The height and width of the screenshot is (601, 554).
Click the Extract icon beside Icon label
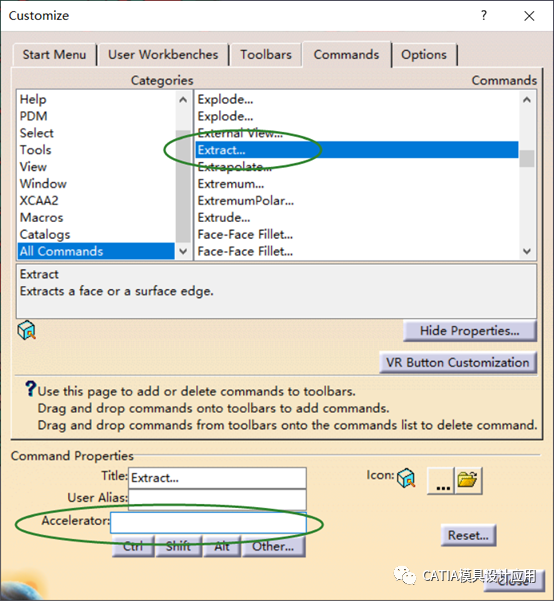click(x=406, y=478)
